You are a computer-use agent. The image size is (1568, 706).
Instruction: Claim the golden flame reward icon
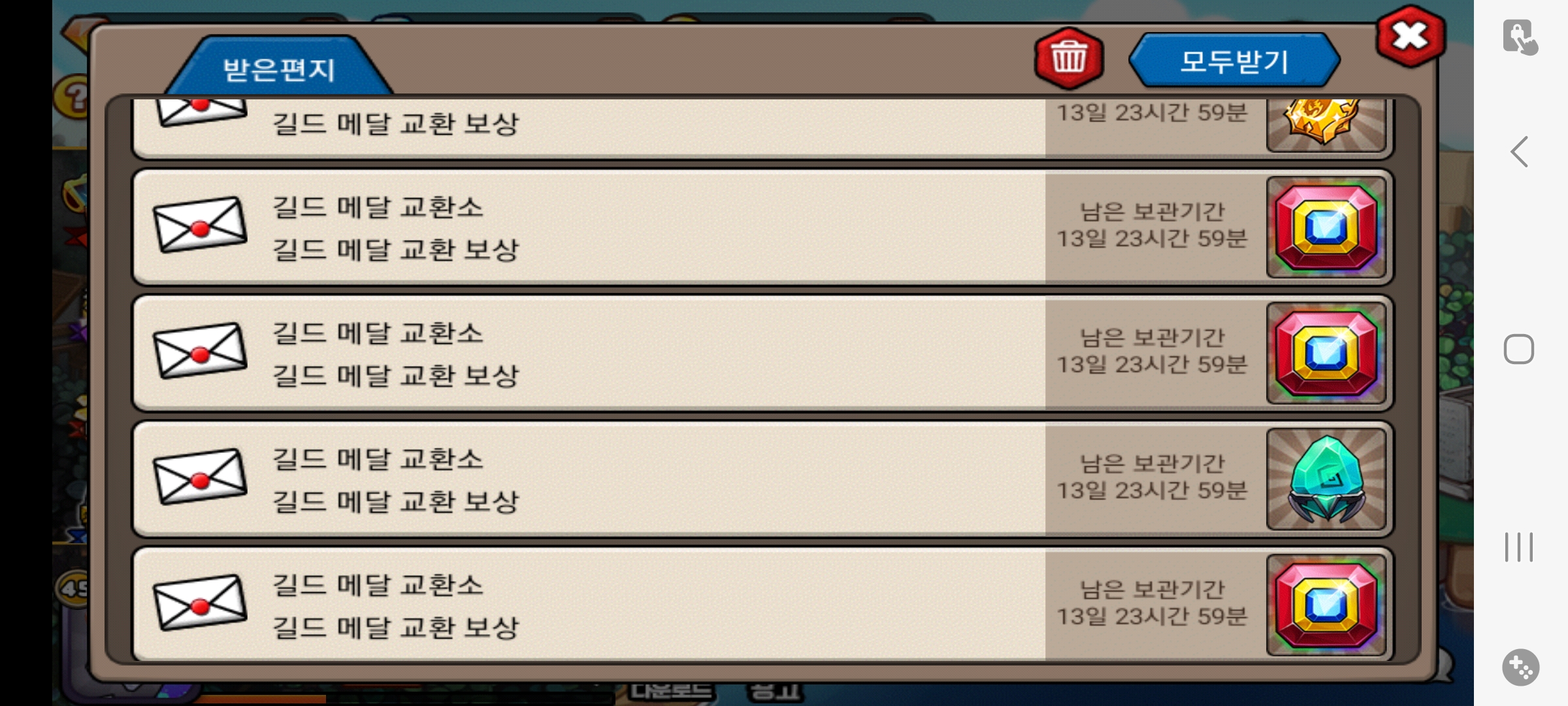click(1326, 124)
